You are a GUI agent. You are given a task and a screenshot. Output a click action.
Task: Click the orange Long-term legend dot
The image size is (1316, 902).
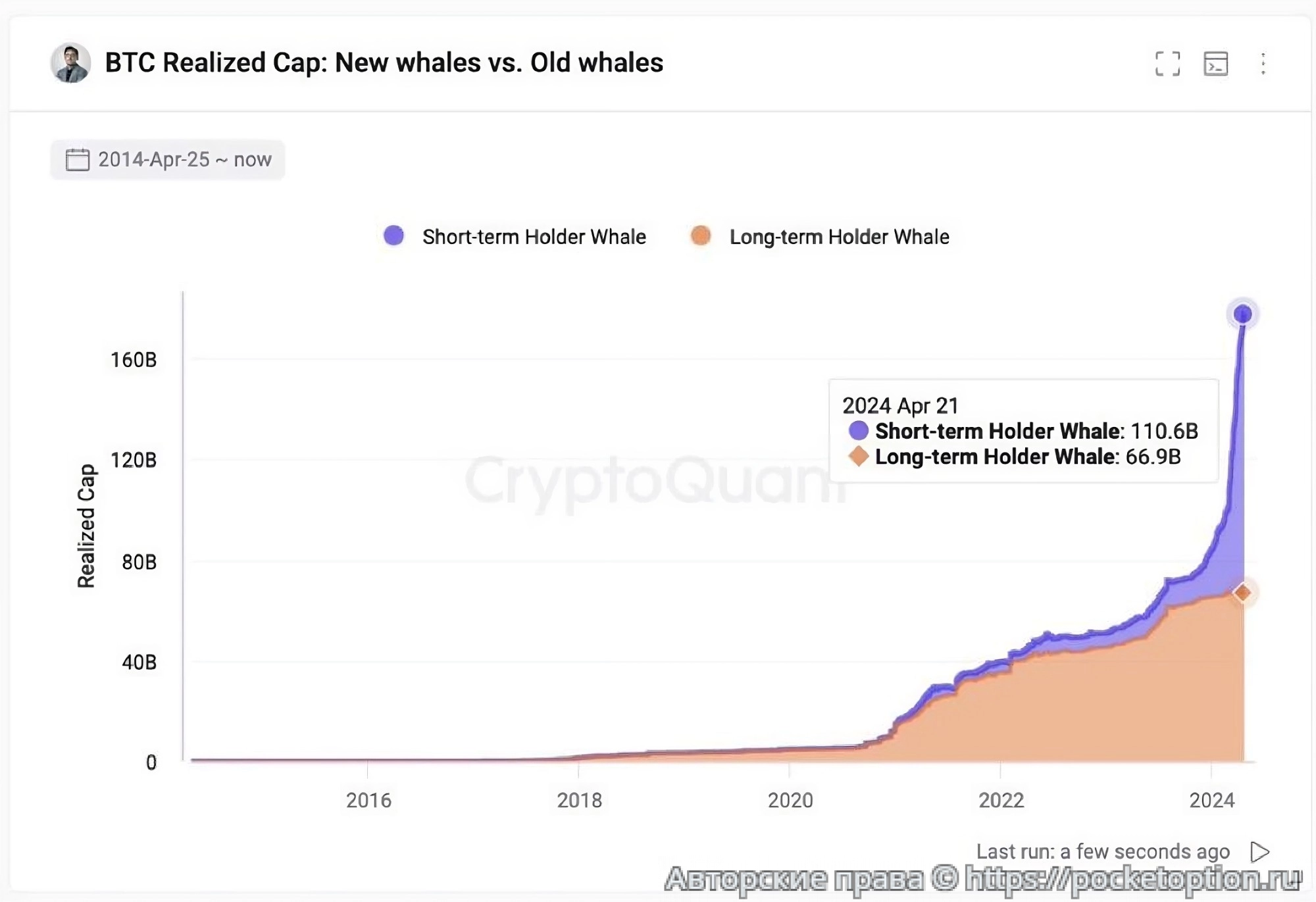[x=701, y=236]
